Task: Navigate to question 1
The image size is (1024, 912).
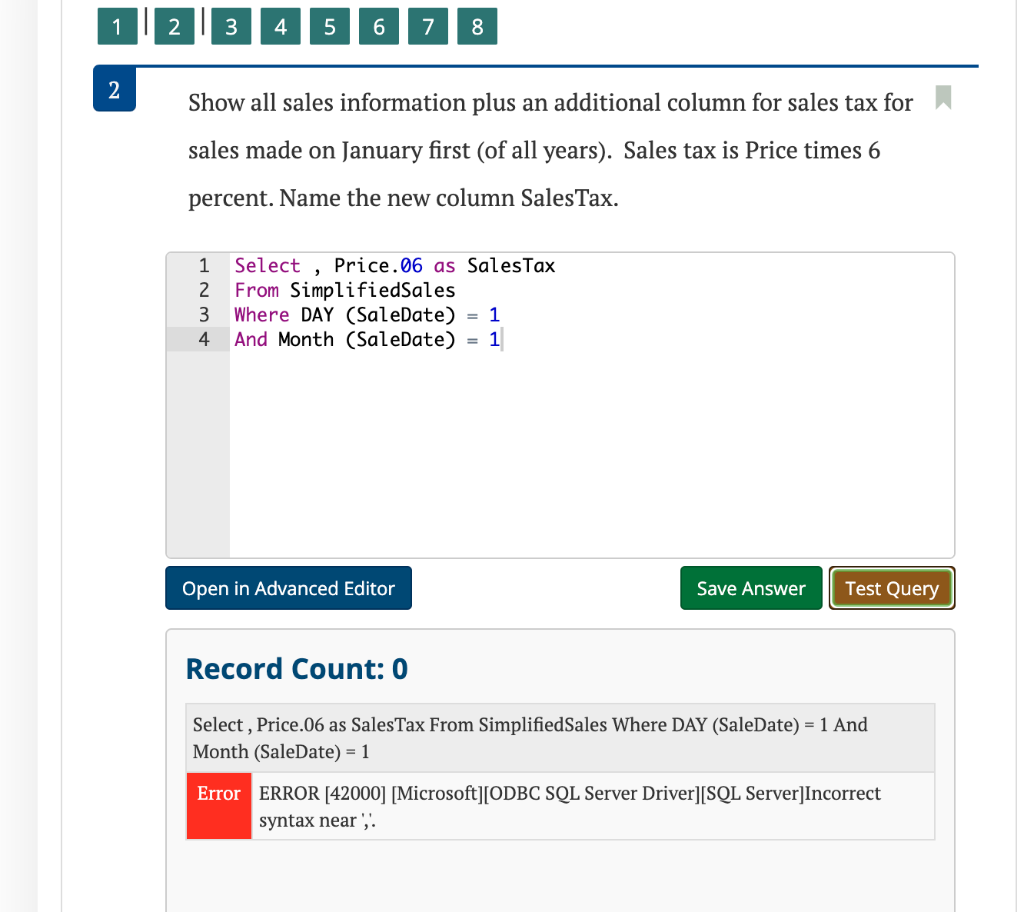Action: click(117, 27)
